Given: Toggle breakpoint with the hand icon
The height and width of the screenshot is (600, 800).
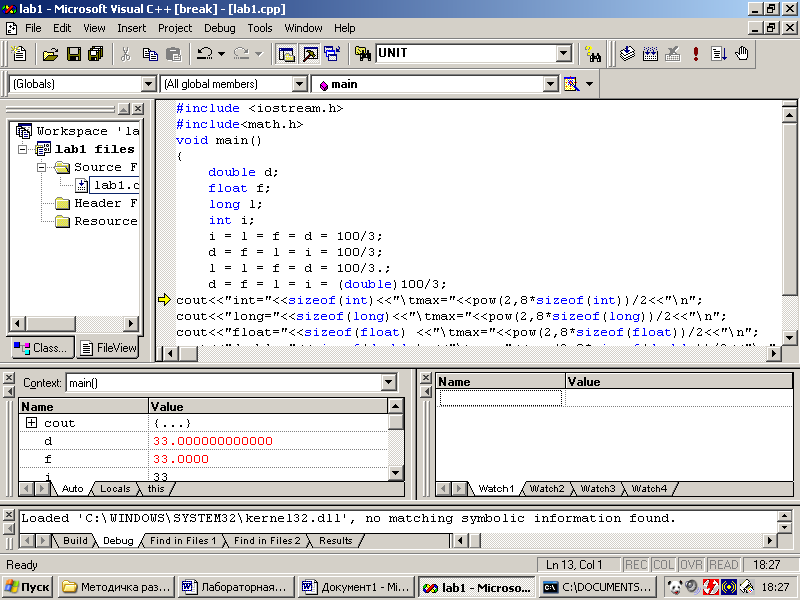Looking at the screenshot, I should pos(741,53).
